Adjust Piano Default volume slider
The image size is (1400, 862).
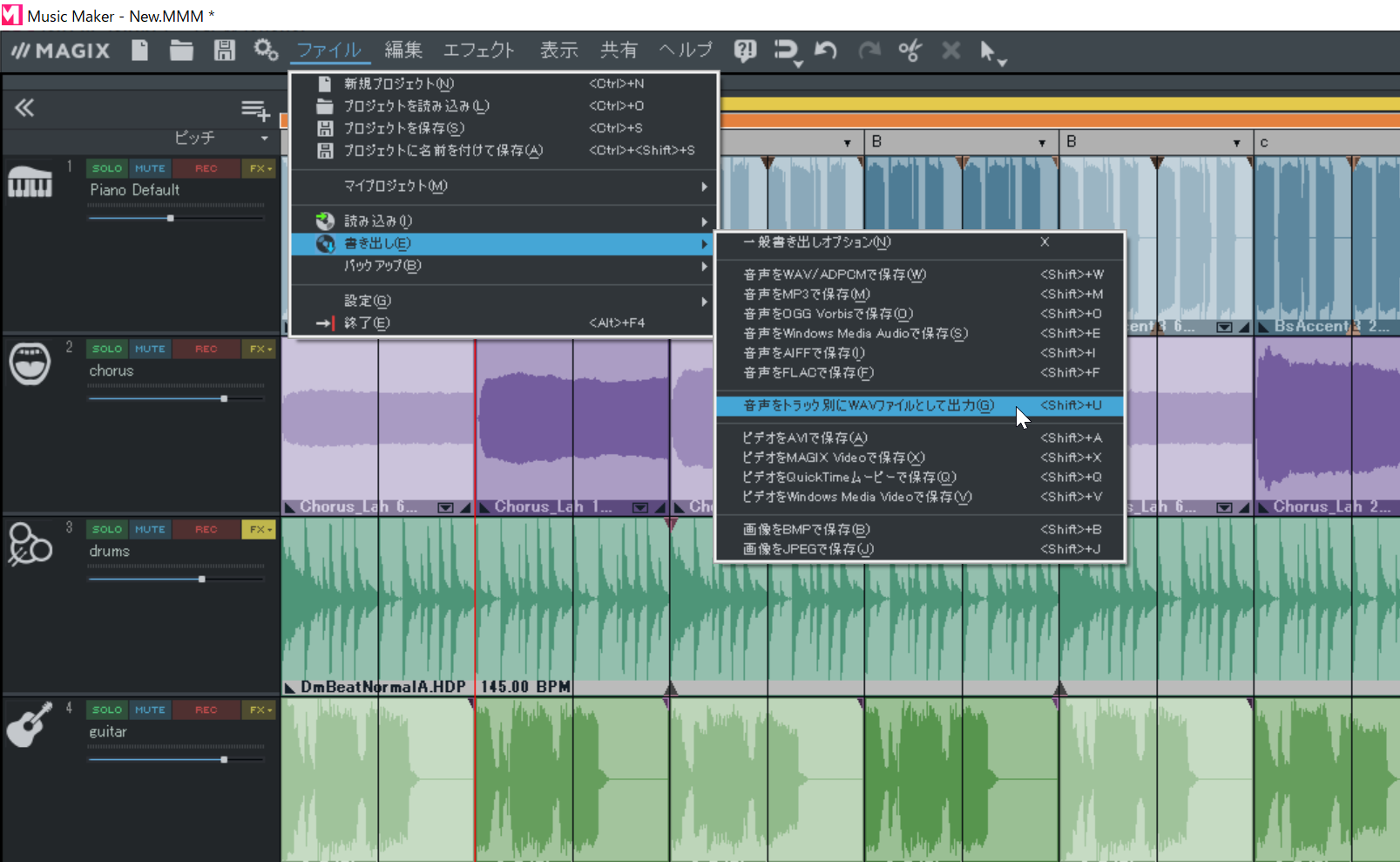171,218
